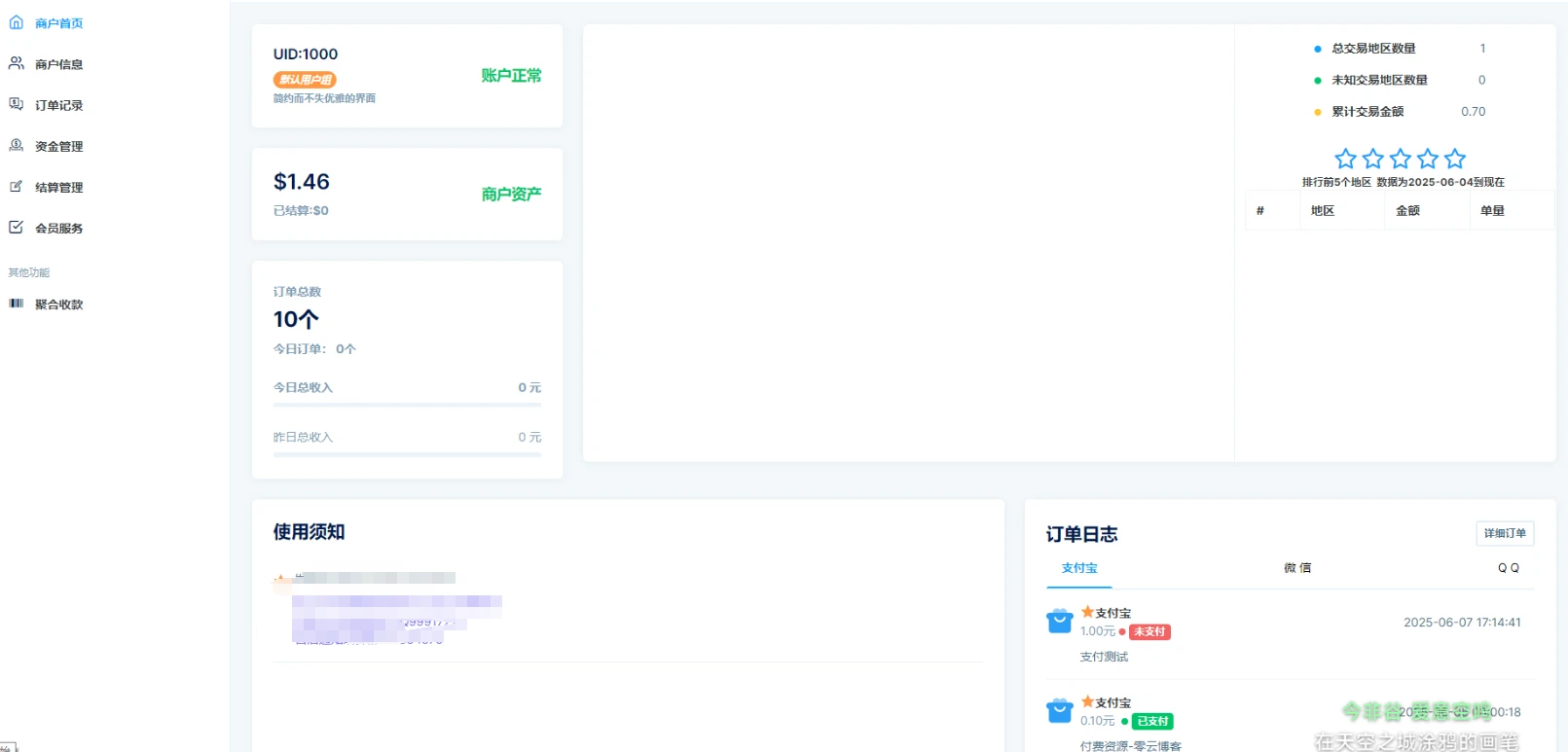Image resolution: width=1568 pixels, height=752 pixels.
Task: Click the first rating star
Action: pyautogui.click(x=1345, y=159)
